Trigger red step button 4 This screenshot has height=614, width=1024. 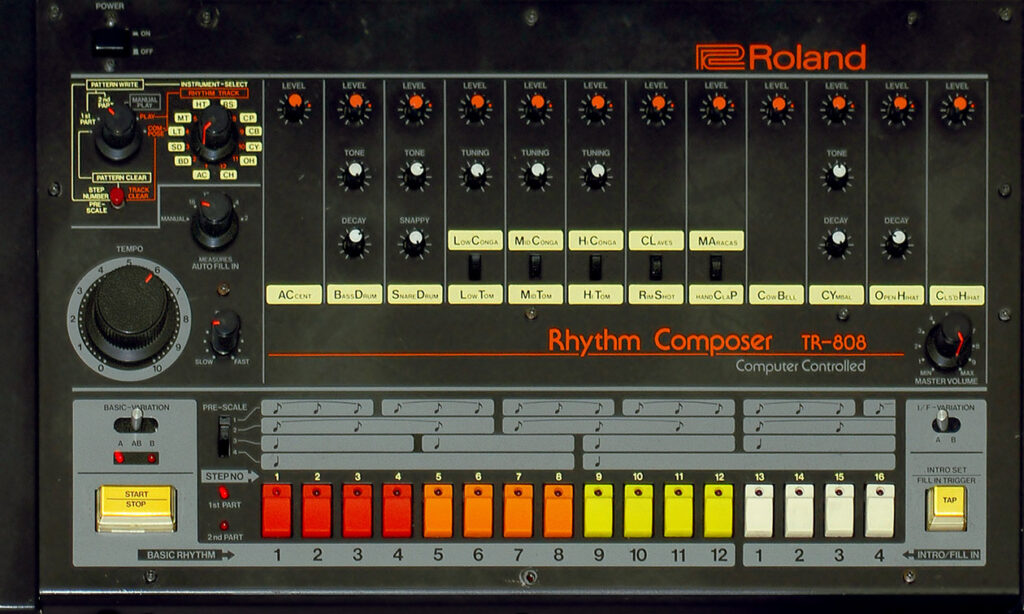397,511
